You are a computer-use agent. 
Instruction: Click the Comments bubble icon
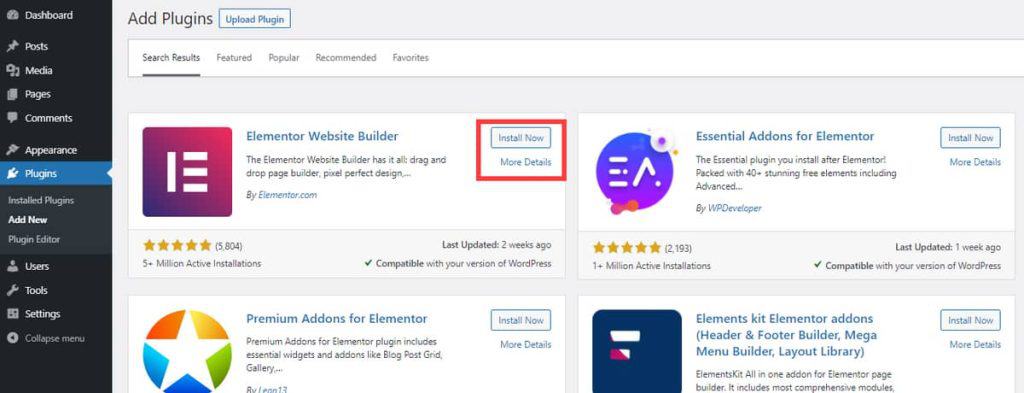click(12, 118)
